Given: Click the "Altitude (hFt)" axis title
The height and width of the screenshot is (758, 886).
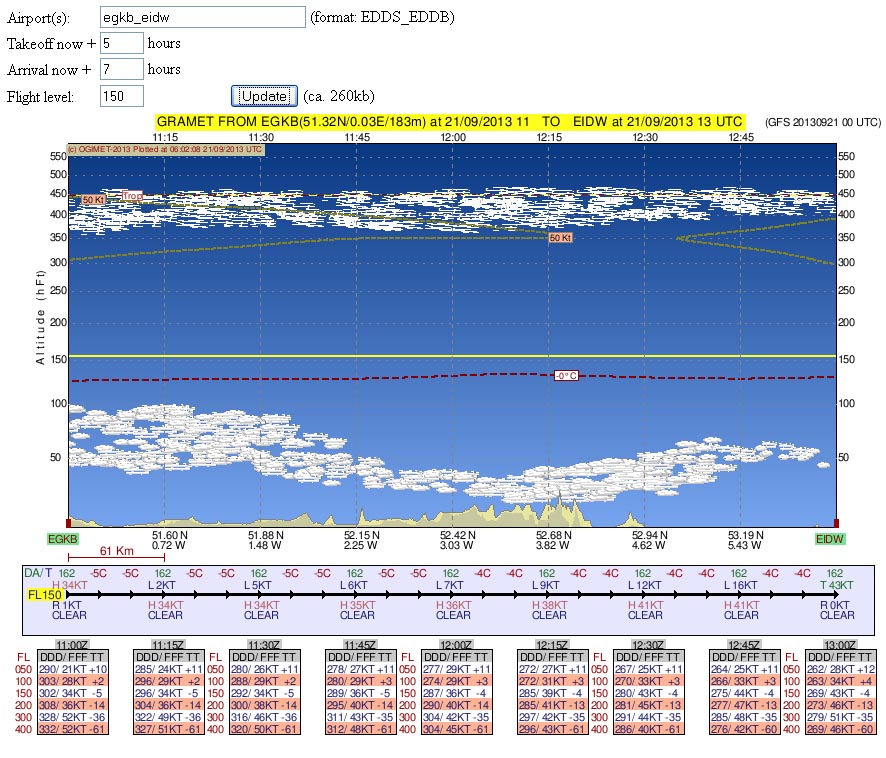Looking at the screenshot, I should tap(40, 317).
